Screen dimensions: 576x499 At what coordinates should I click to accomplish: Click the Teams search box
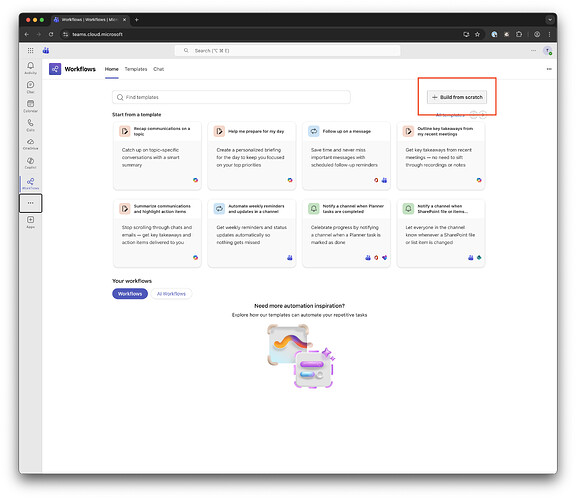pos(287,51)
